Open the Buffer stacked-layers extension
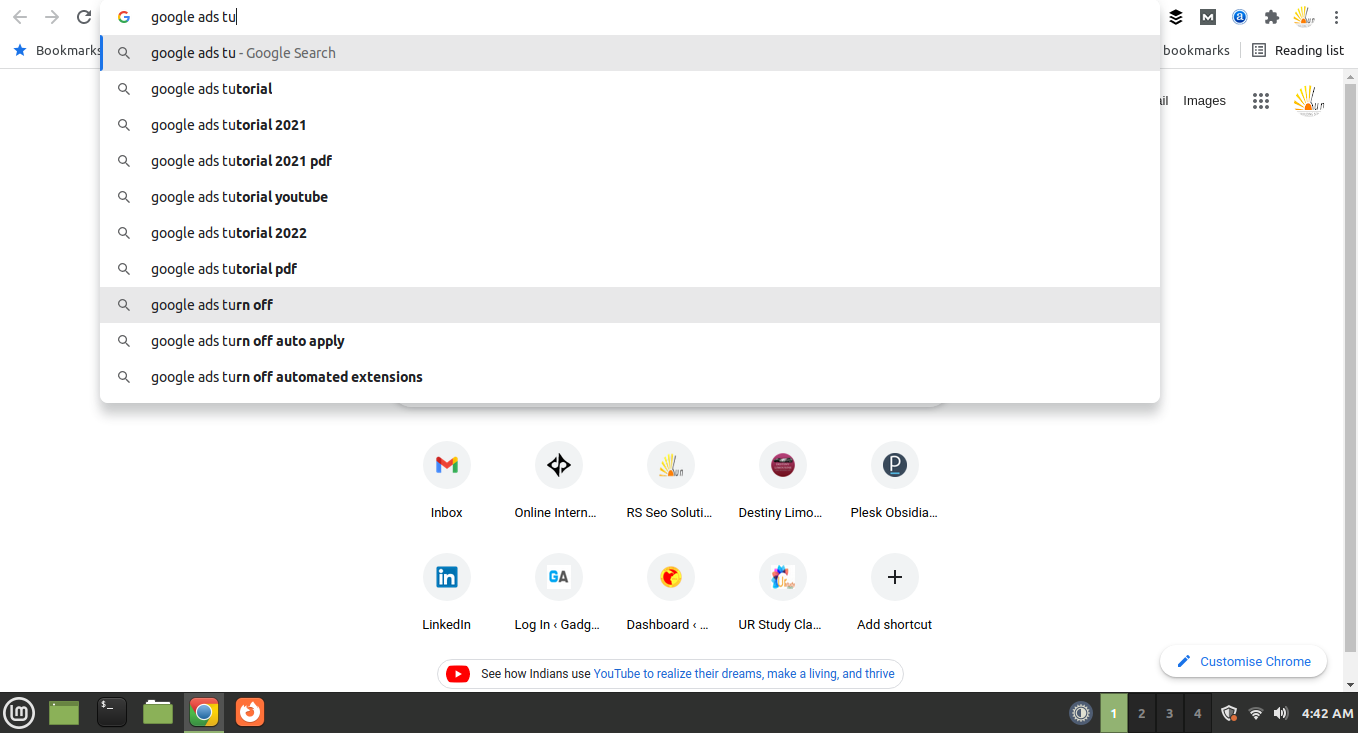This screenshot has height=733, width=1358. tap(1176, 17)
